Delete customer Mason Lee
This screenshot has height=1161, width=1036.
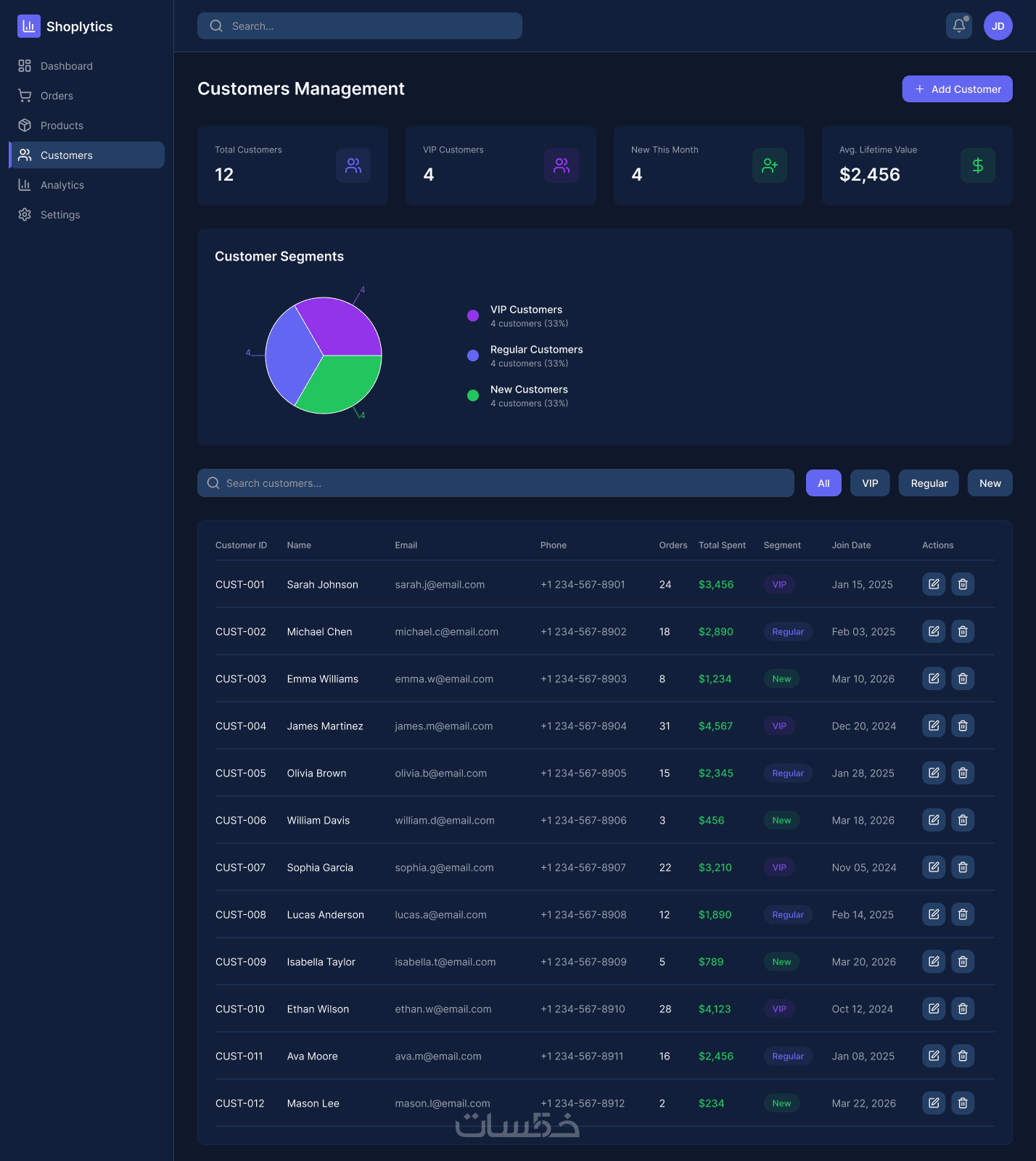click(x=963, y=1103)
